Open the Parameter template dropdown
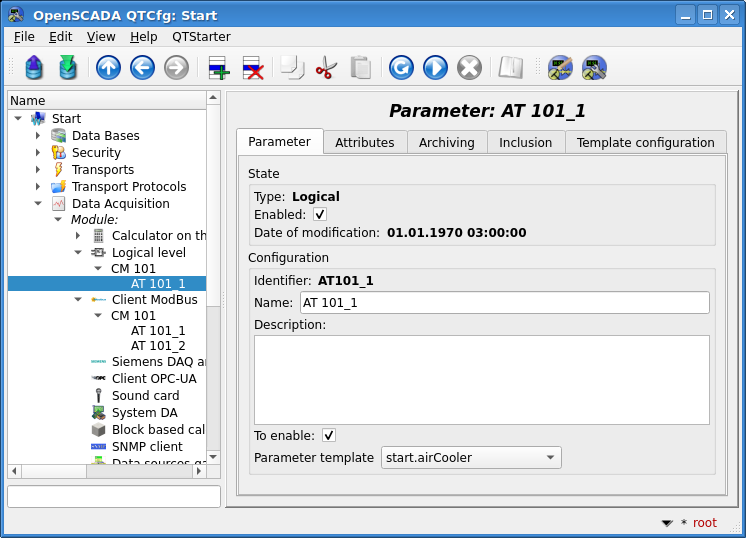The image size is (746, 538). coord(471,458)
